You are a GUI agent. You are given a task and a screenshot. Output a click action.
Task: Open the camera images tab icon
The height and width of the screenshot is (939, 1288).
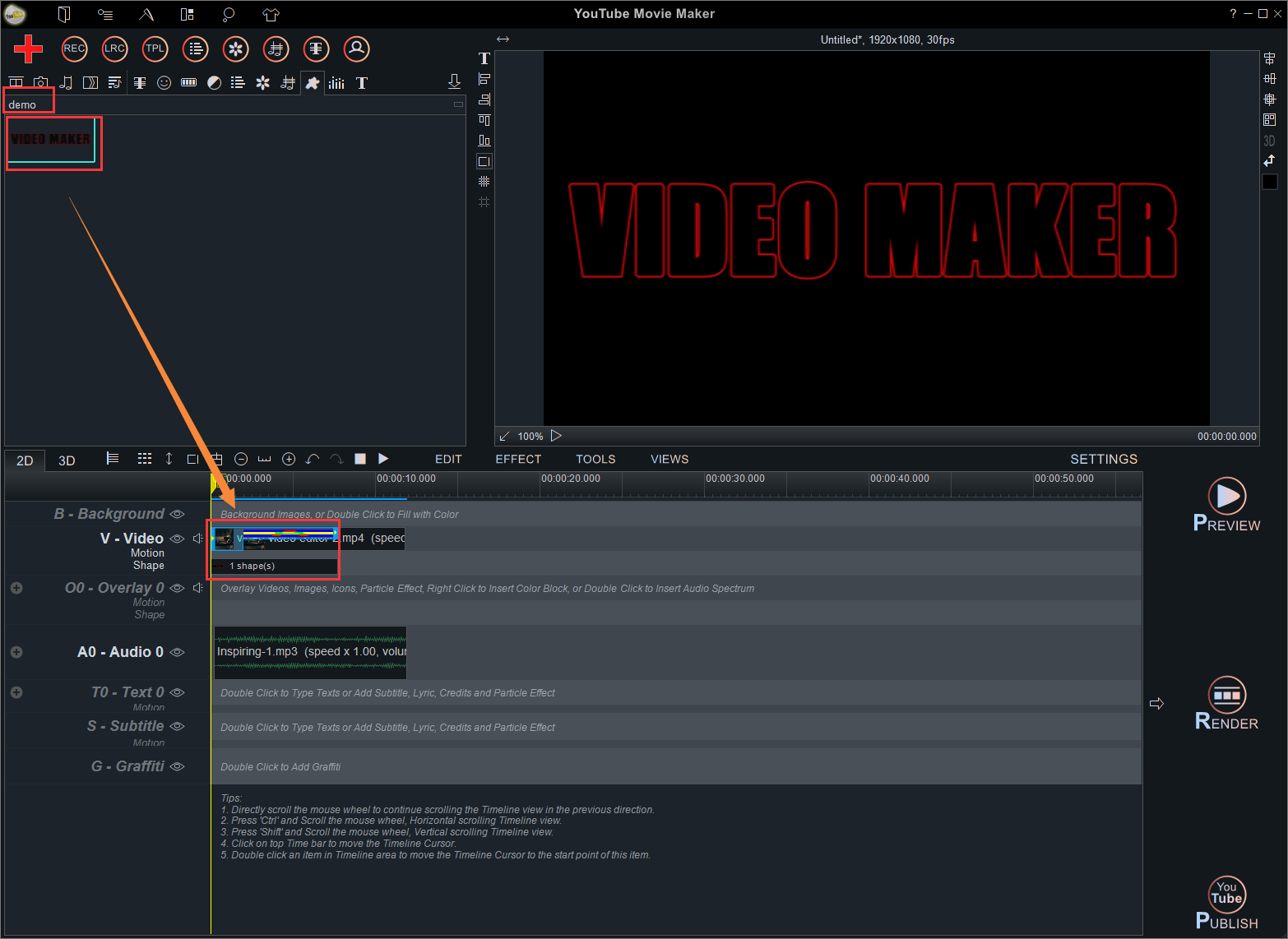tap(40, 82)
